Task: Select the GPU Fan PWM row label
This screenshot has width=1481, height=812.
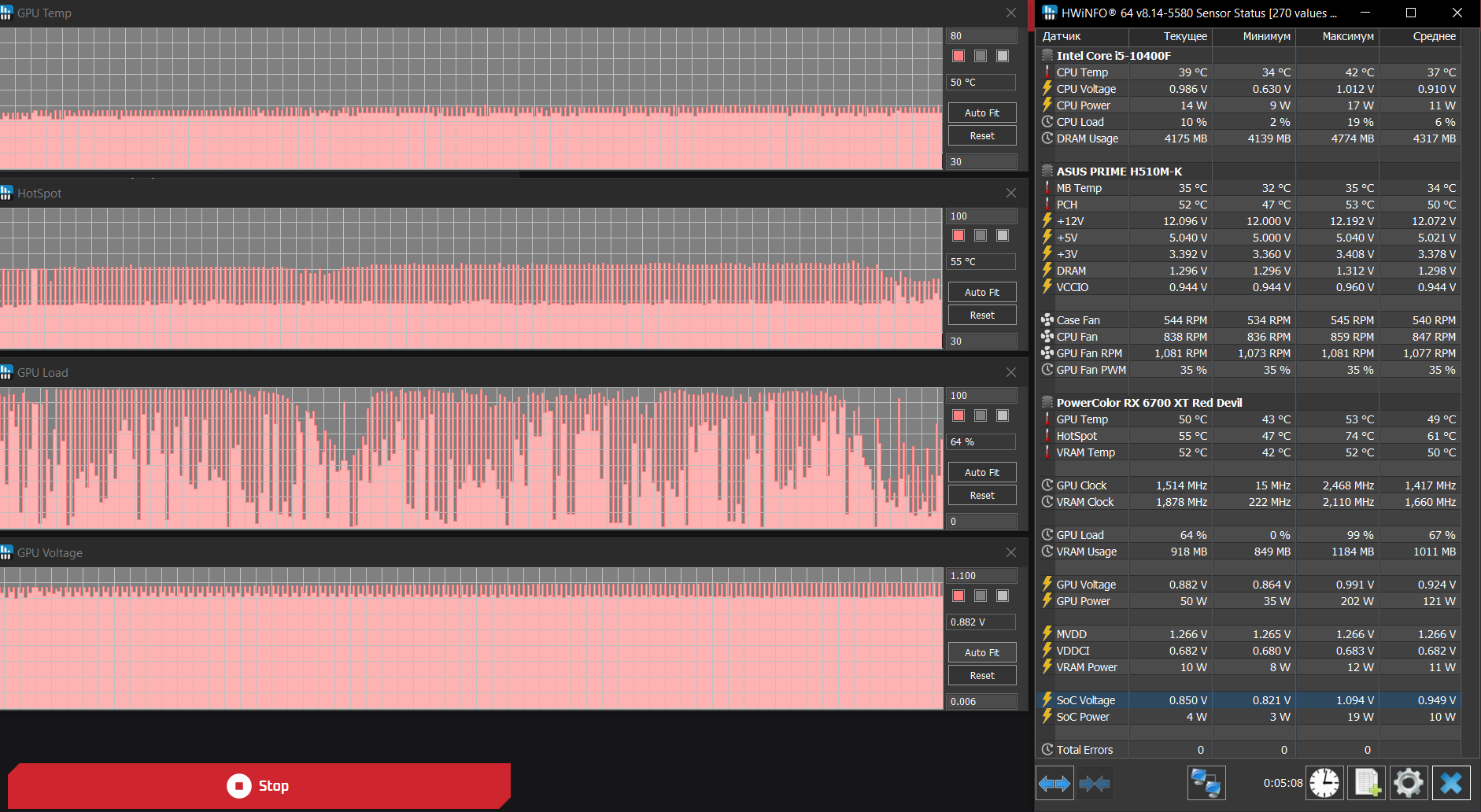Action: 1091,370
